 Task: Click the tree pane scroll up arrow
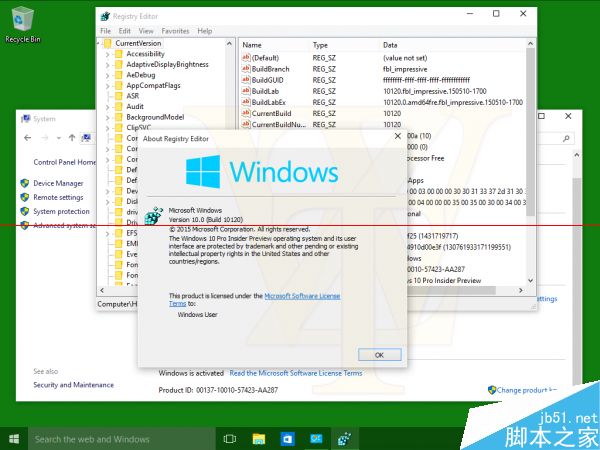tap(230, 44)
